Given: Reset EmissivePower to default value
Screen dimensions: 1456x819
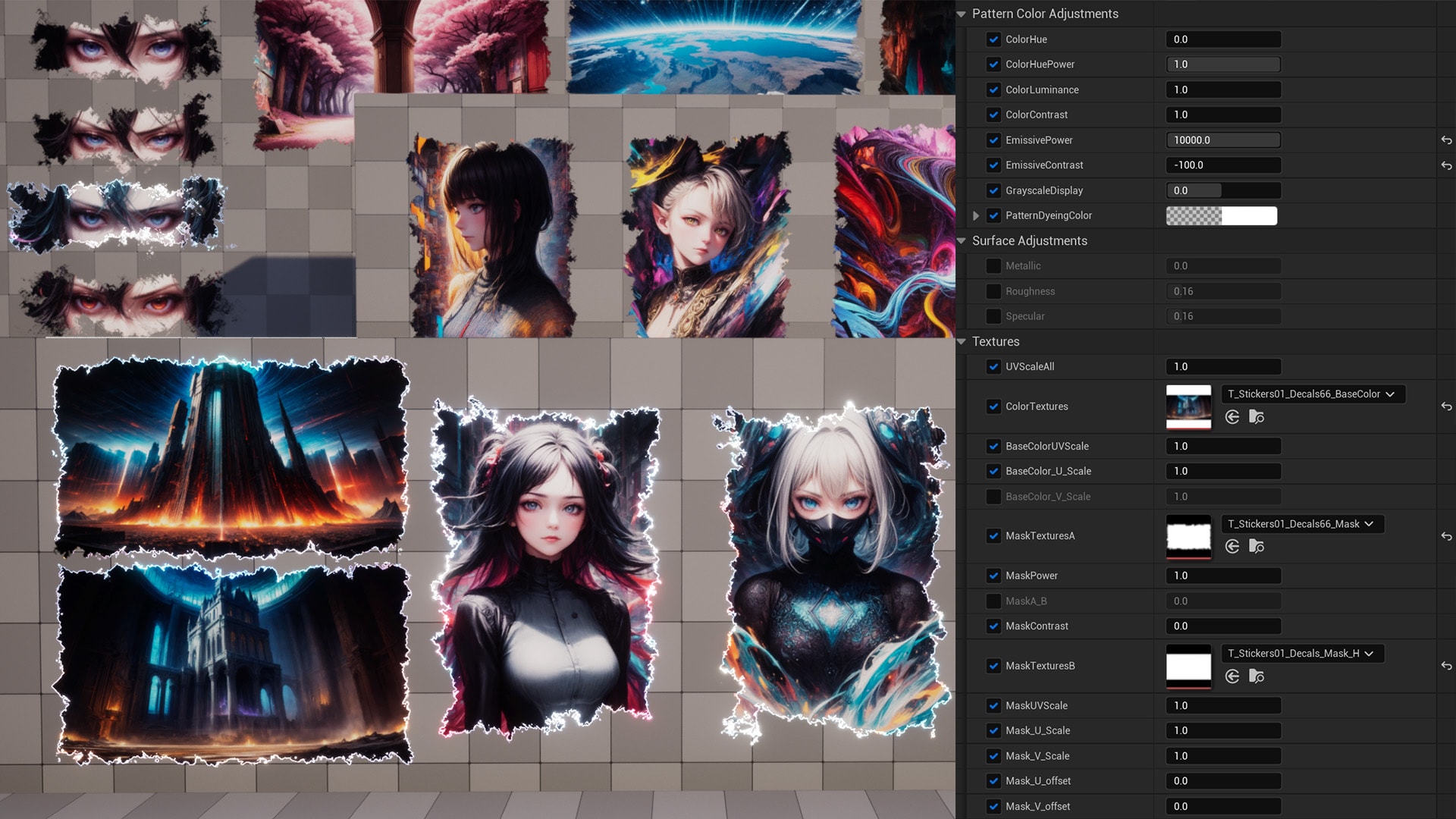Looking at the screenshot, I should [x=1446, y=140].
